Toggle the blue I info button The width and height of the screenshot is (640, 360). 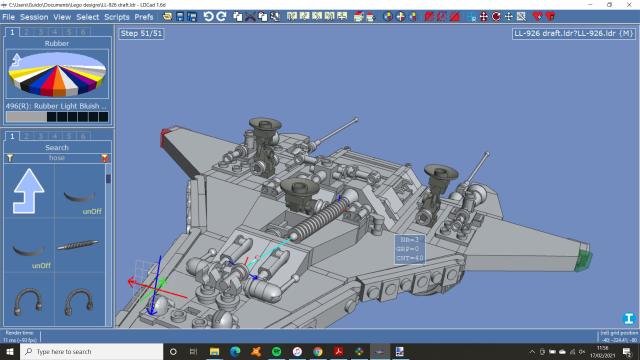point(629,318)
